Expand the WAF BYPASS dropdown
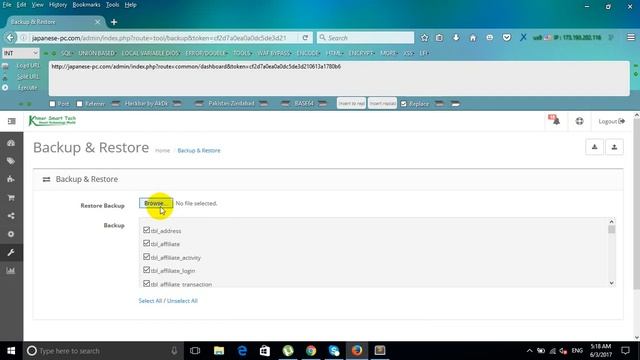Viewport: 640px width, 360px height. tap(274, 53)
